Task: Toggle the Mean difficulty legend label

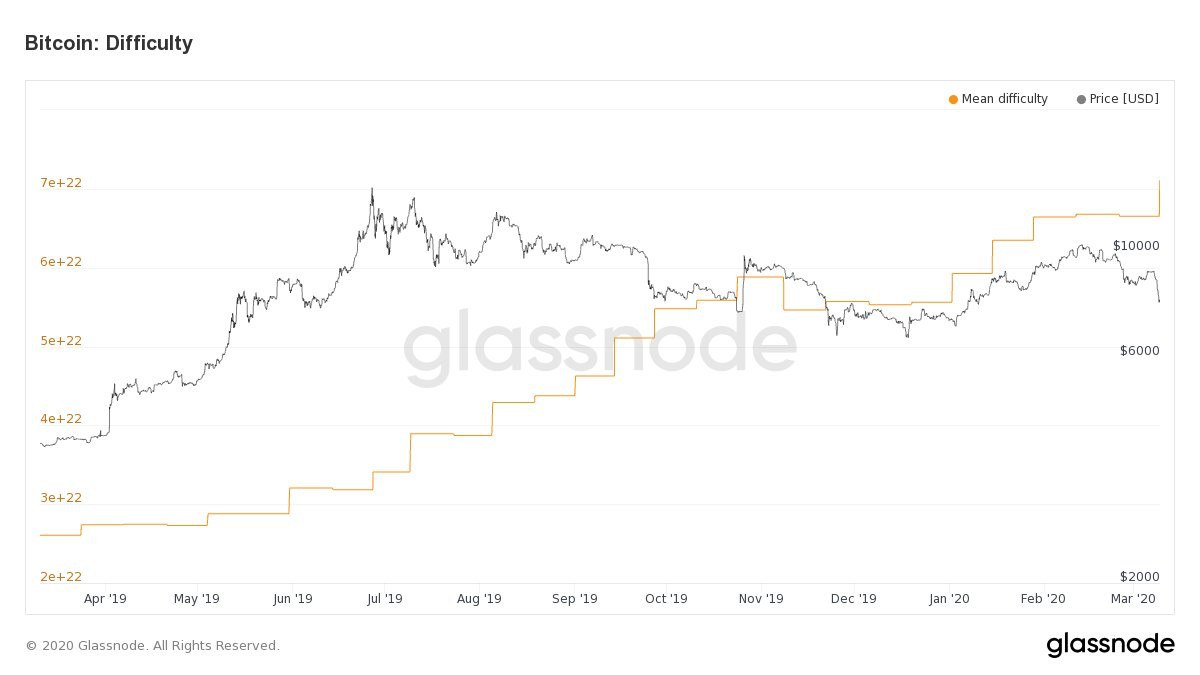Action: pos(1004,99)
